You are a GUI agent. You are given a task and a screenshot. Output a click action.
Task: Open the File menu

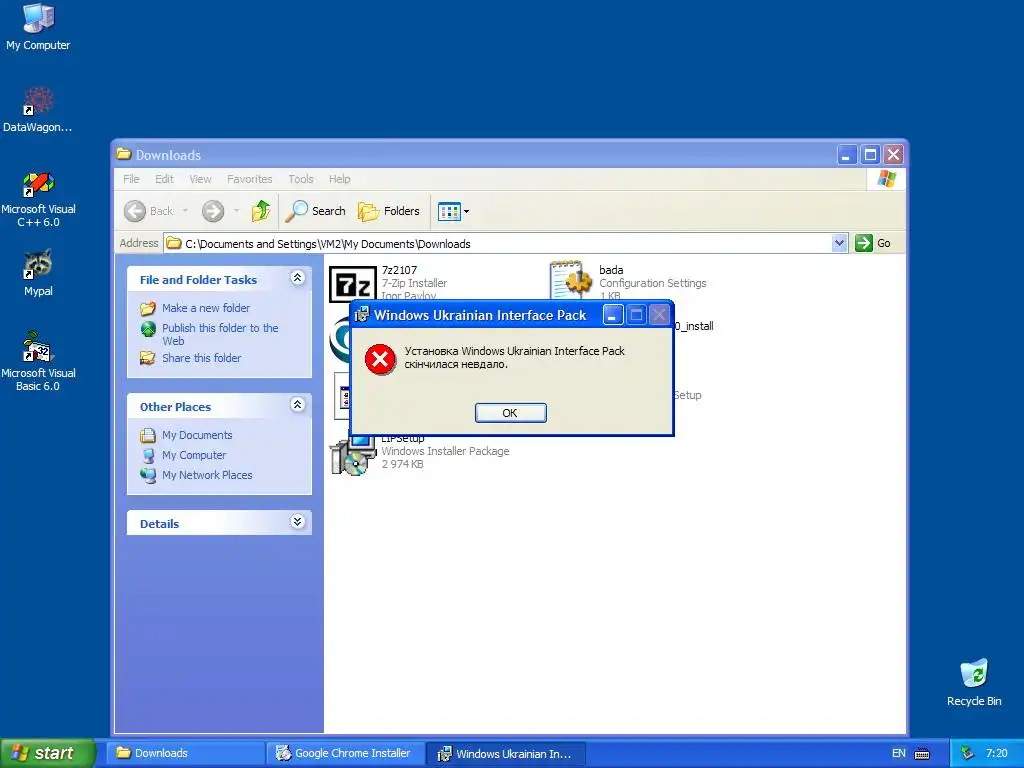click(131, 179)
